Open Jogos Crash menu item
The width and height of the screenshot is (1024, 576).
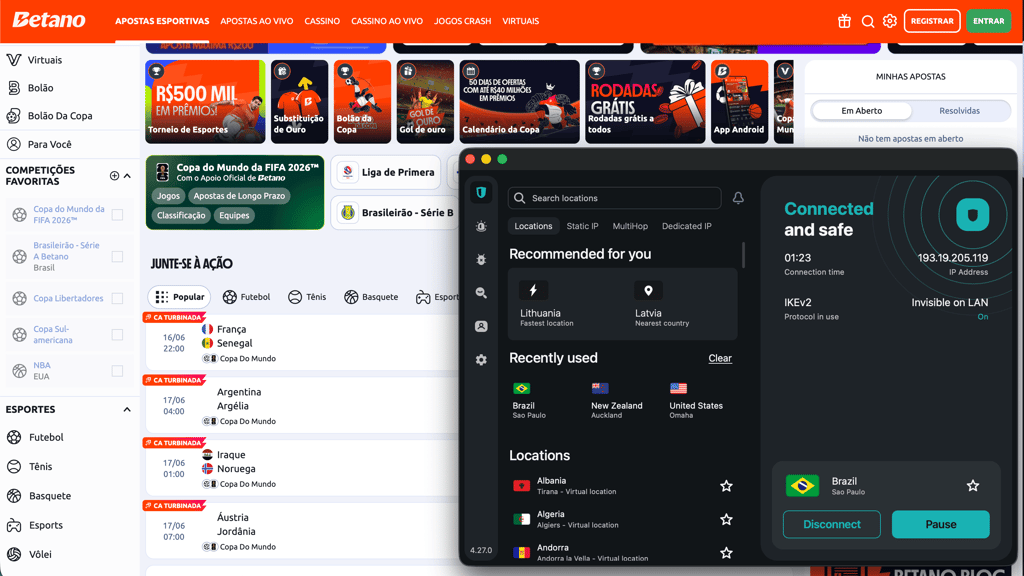[462, 21]
